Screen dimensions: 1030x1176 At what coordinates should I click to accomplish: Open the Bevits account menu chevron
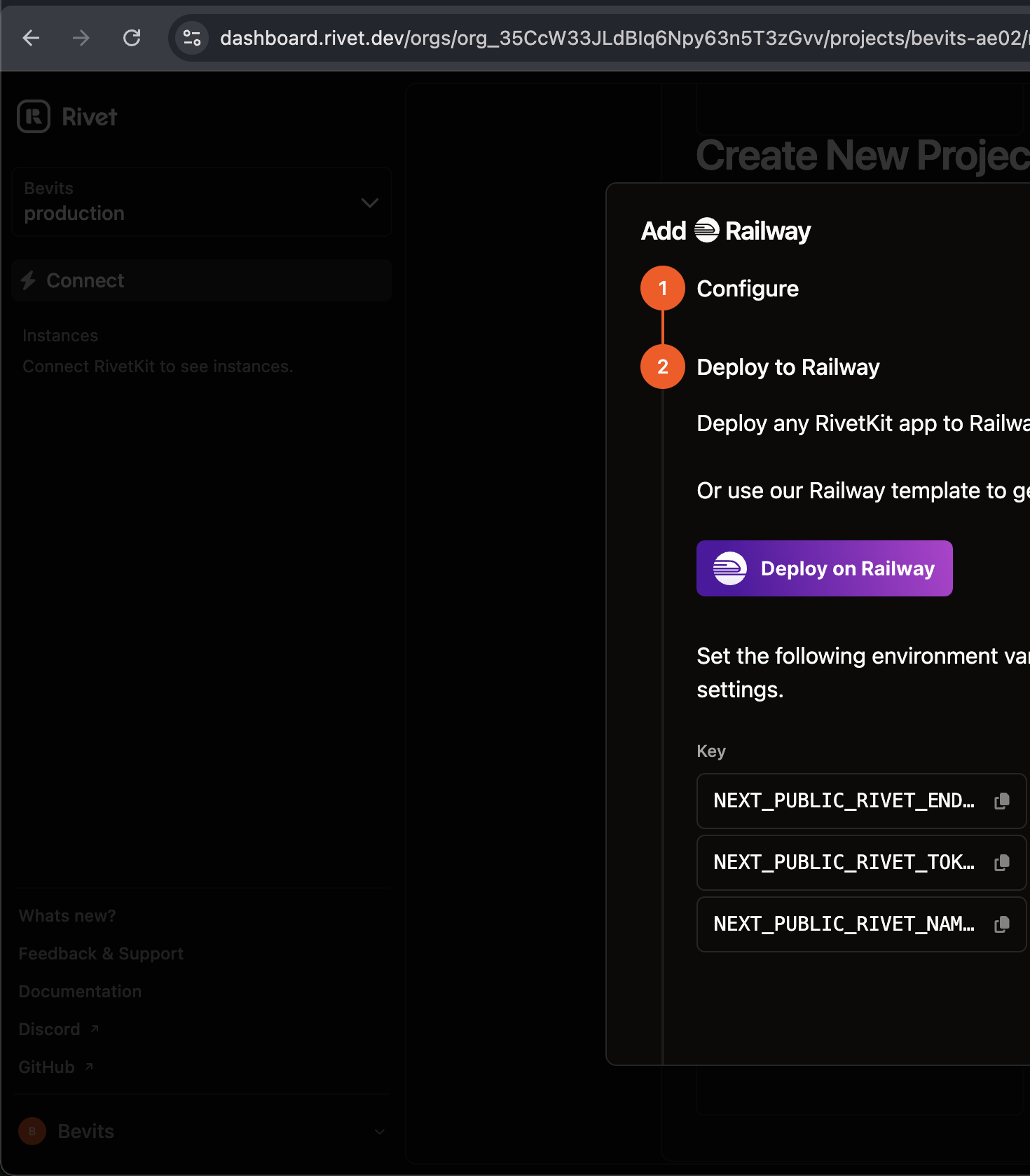pyautogui.click(x=380, y=1131)
